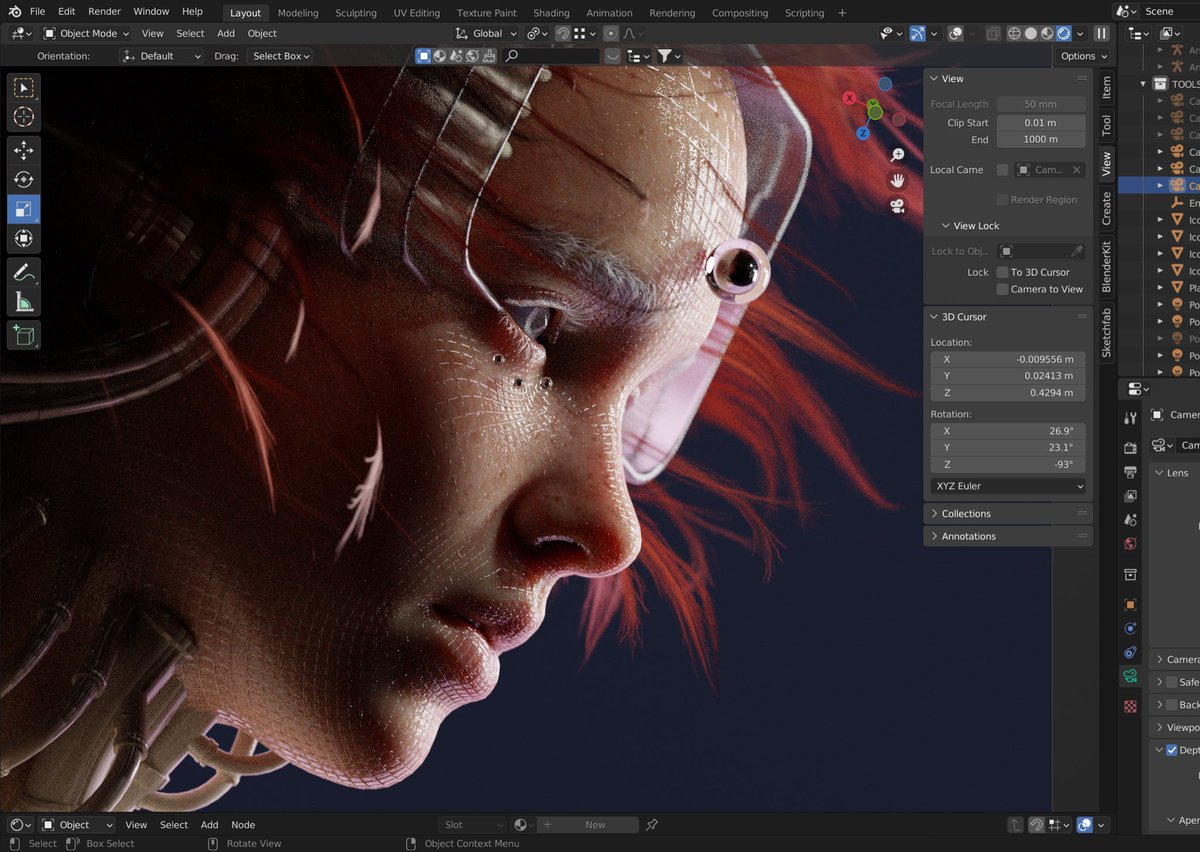Open shader editor Node menu
Screen dimensions: 1200x852
[x=243, y=825]
